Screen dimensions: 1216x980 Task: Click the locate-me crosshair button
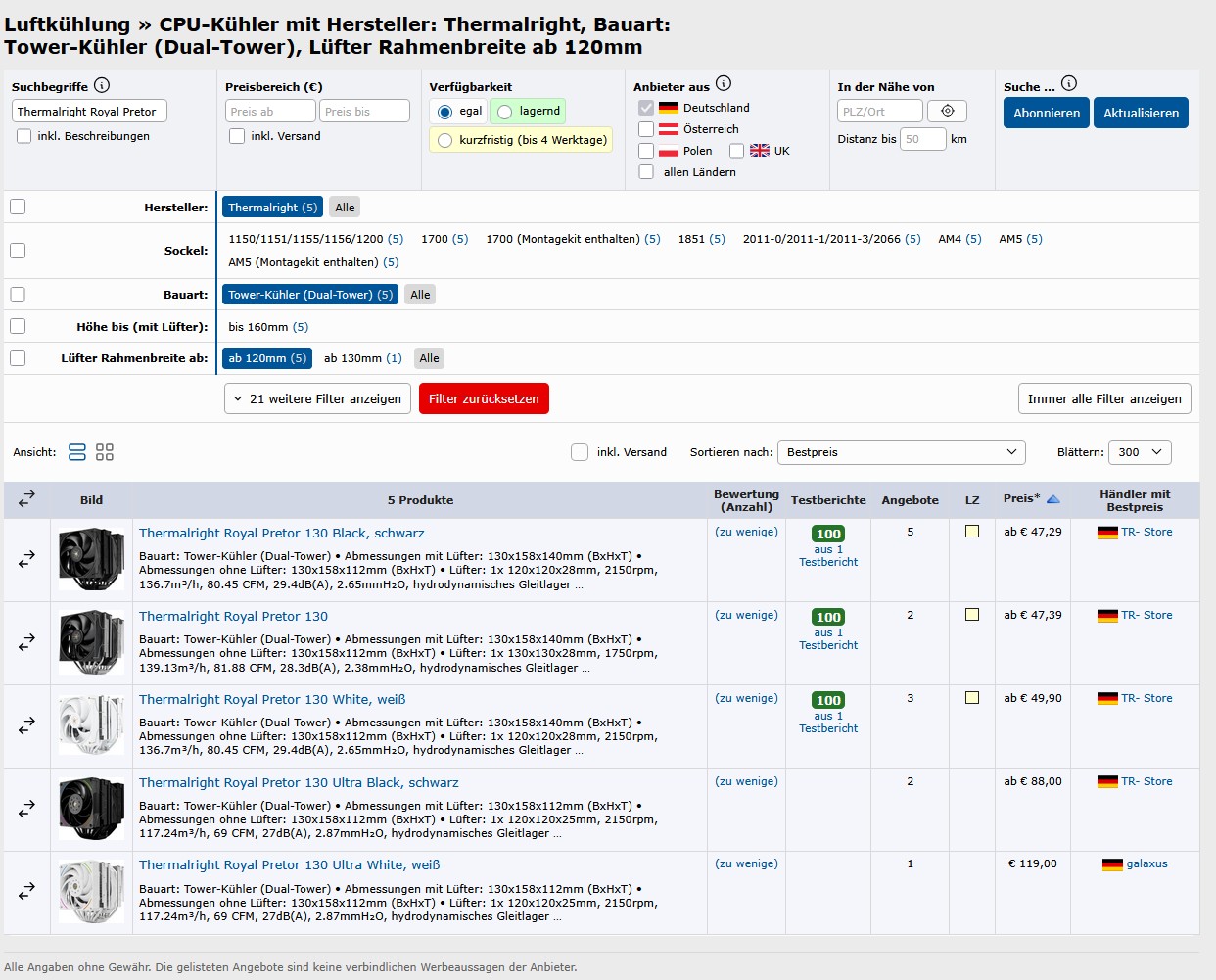click(x=947, y=112)
